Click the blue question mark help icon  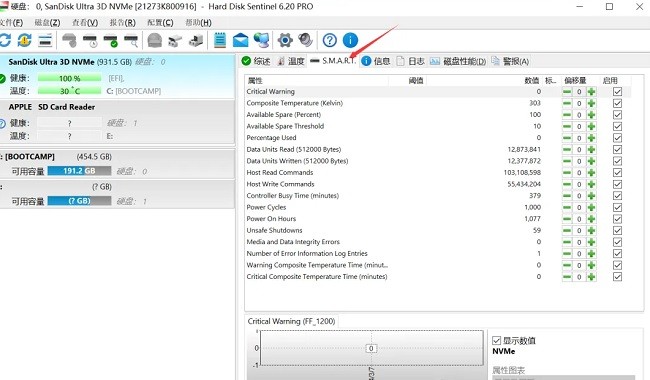330,40
